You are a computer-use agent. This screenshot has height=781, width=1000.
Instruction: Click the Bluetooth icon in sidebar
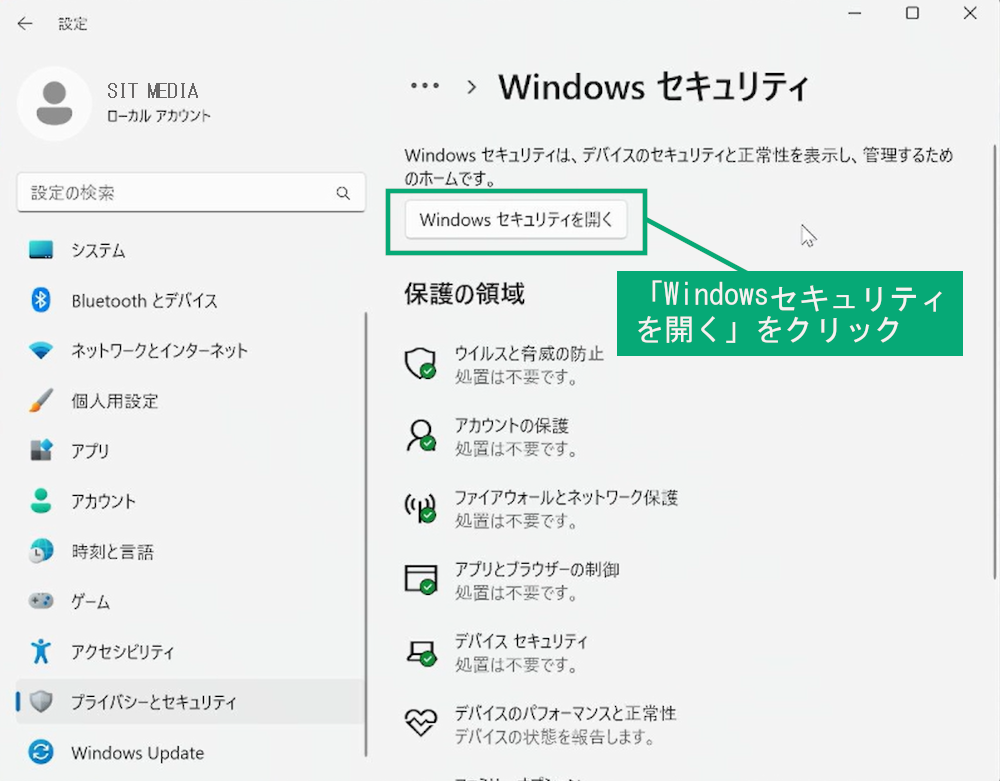(41, 300)
